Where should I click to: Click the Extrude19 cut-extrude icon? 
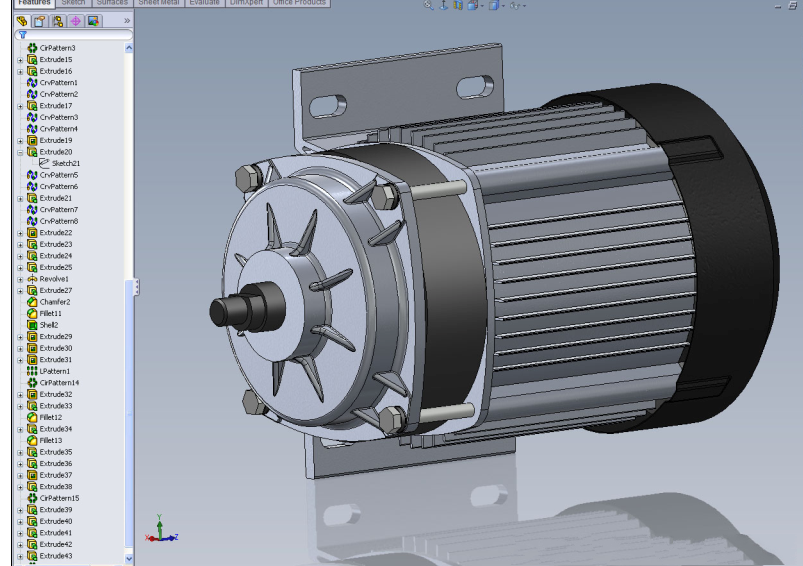[32, 140]
